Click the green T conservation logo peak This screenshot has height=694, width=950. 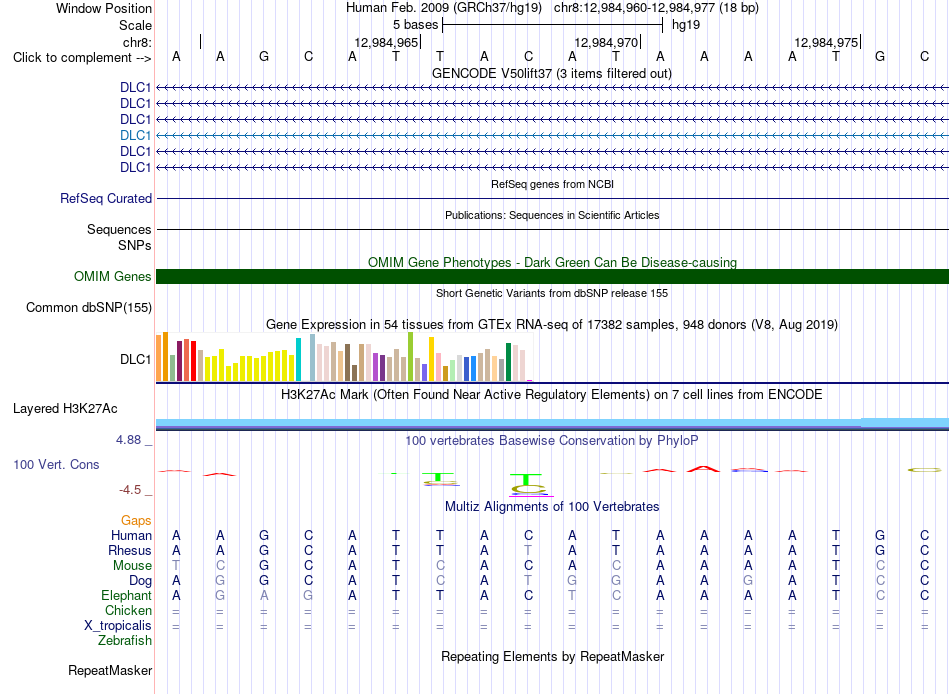[526, 479]
